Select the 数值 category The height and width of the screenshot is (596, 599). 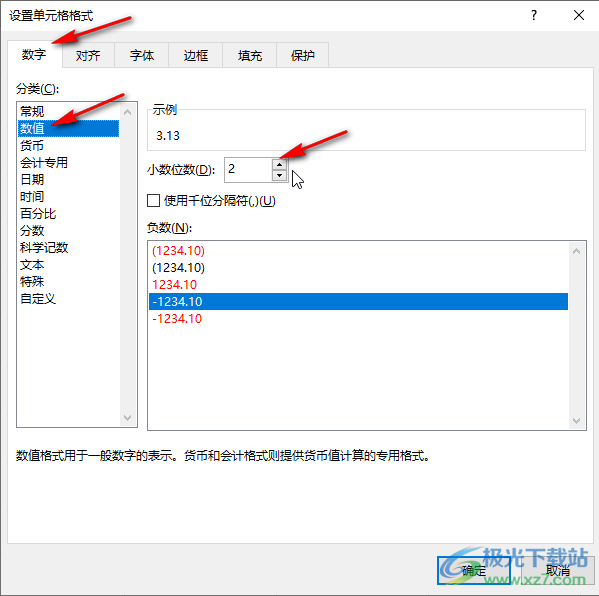click(69, 128)
